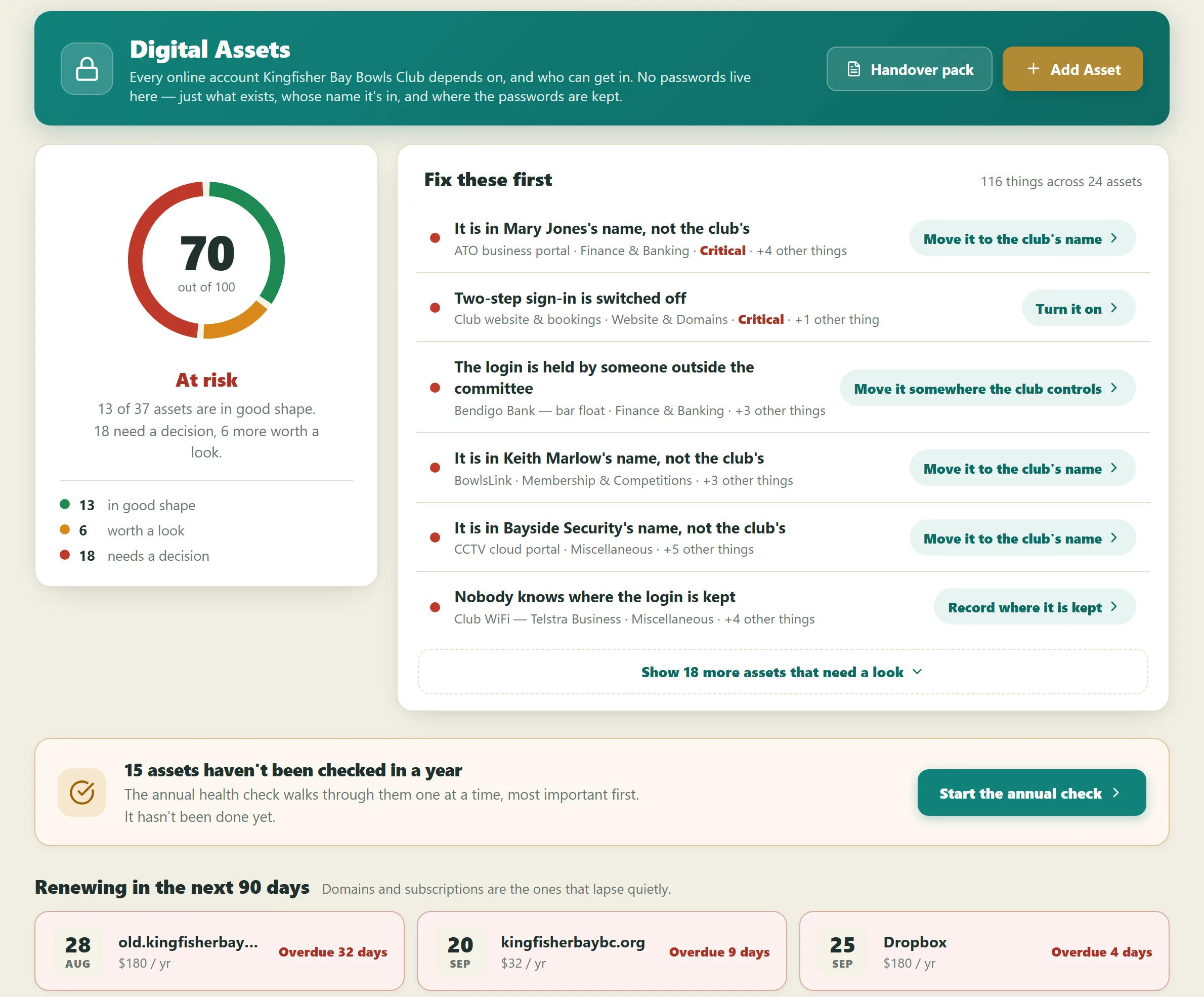Move CCTV cloud portal to the club's name
The height and width of the screenshot is (997, 1204).
tap(1022, 538)
